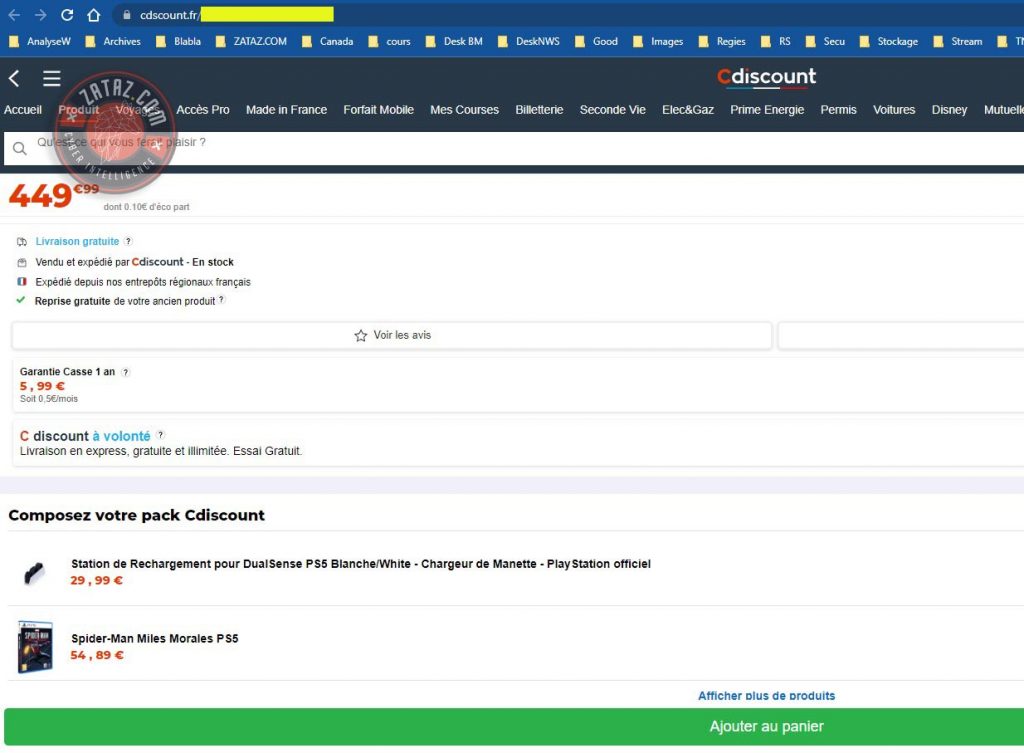Click the help icon next to Cdiscount à volonté
The width and height of the screenshot is (1024, 753).
point(160,434)
